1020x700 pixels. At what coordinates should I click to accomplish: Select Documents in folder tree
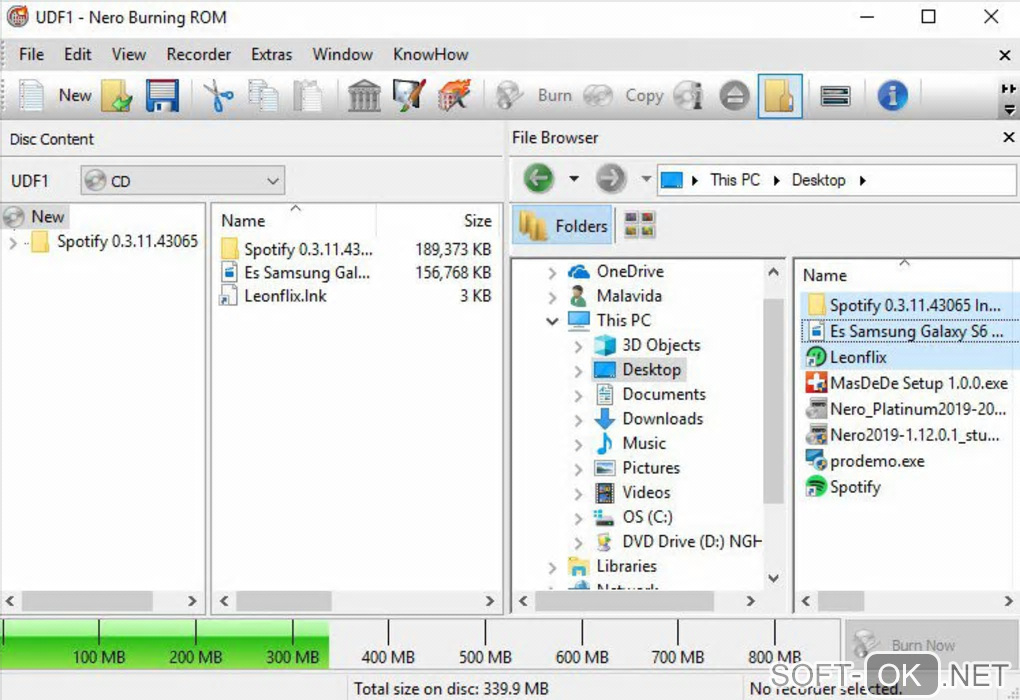[x=664, y=394]
